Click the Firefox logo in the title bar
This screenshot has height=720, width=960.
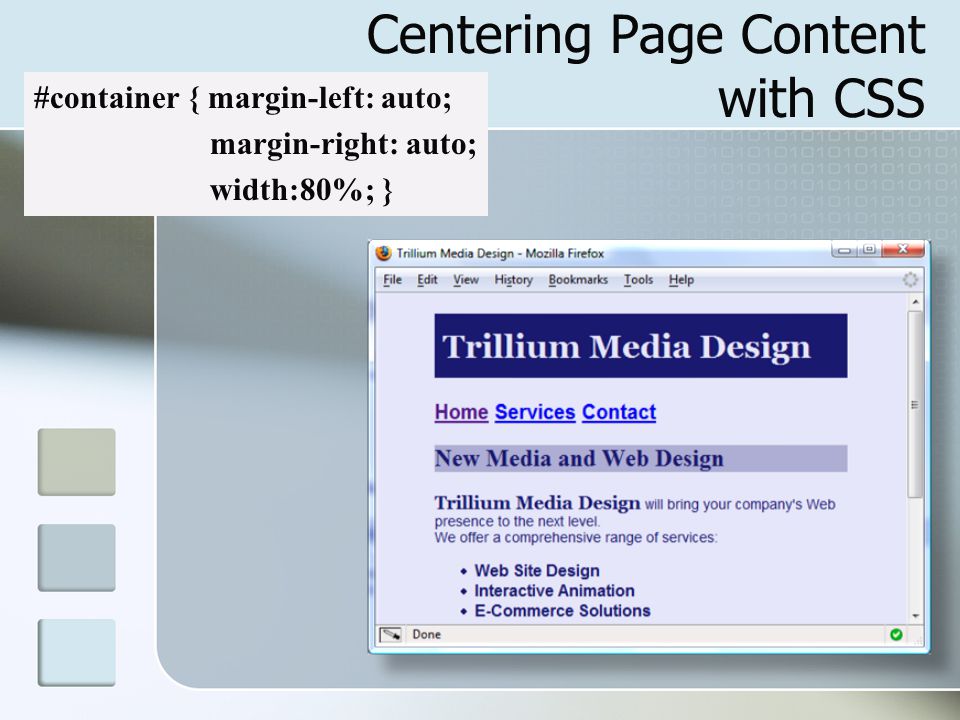tap(383, 253)
